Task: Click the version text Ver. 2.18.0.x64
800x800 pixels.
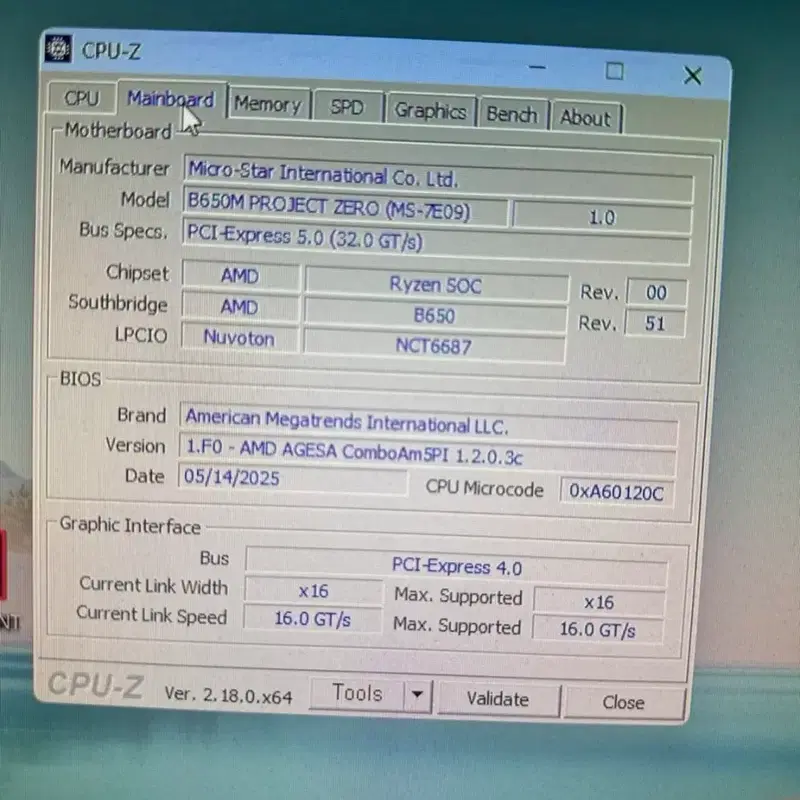Action: (229, 695)
